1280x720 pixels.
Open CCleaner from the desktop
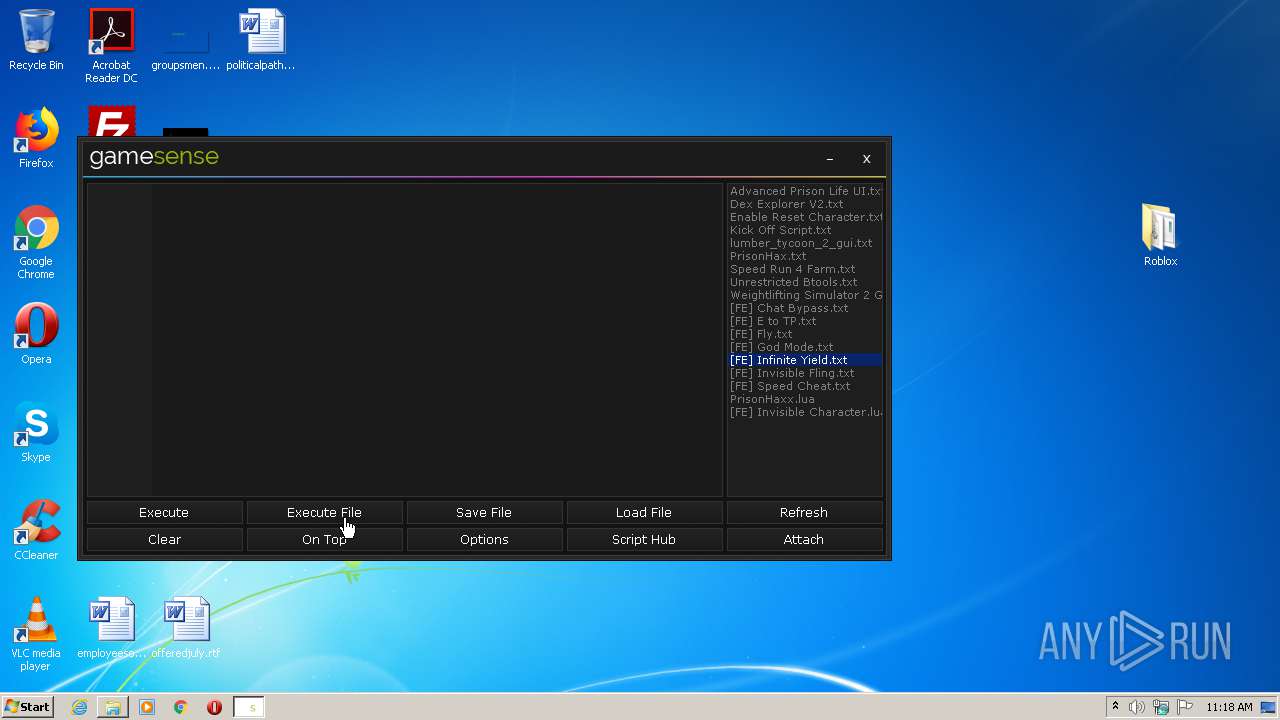[x=36, y=530]
